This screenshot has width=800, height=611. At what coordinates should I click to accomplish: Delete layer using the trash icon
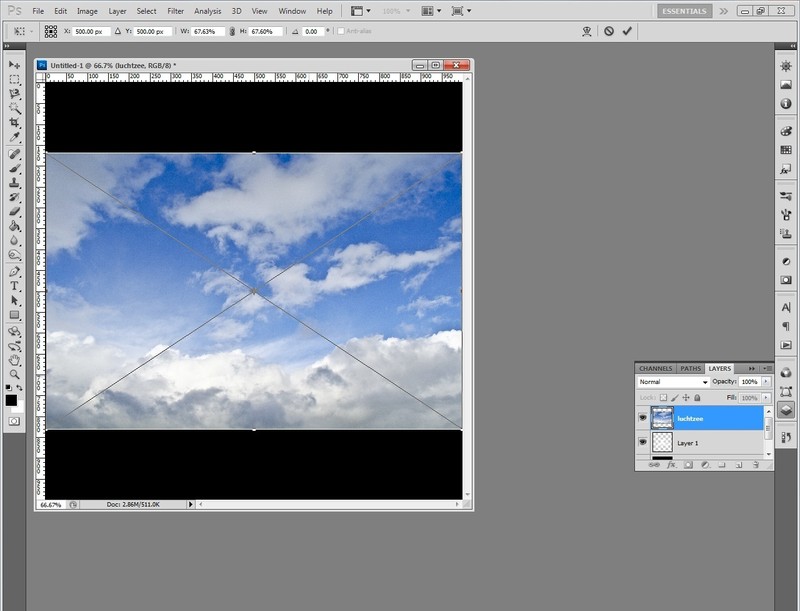(x=757, y=465)
